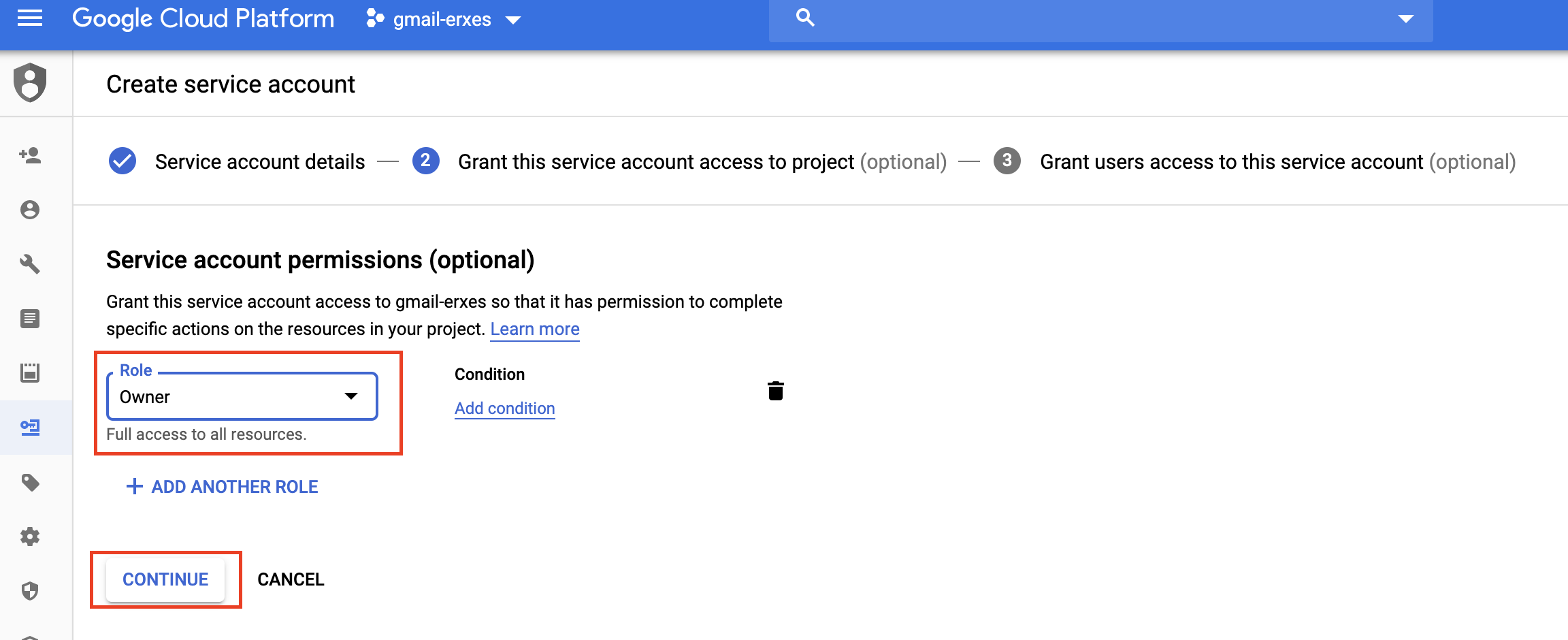The image size is (1568, 640).
Task: Click the IAM & Admin shield icon
Action: tap(30, 82)
